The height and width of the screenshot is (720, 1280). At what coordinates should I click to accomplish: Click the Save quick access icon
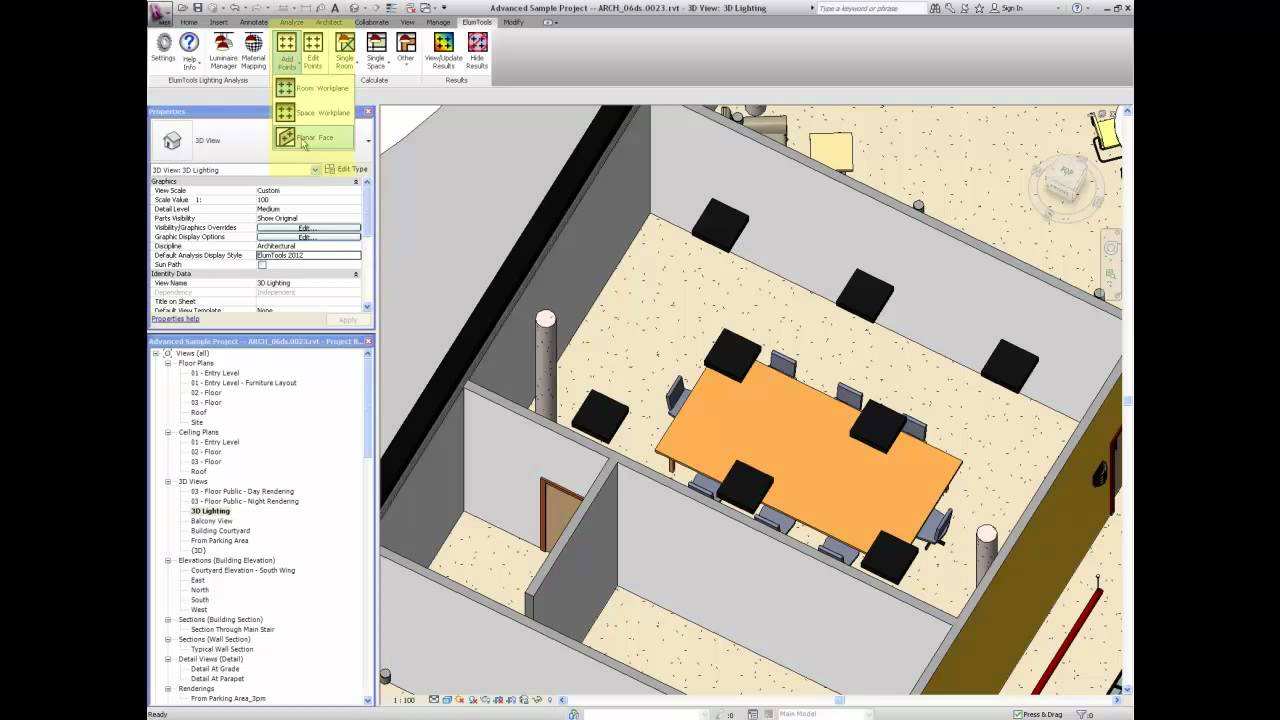click(x=198, y=8)
